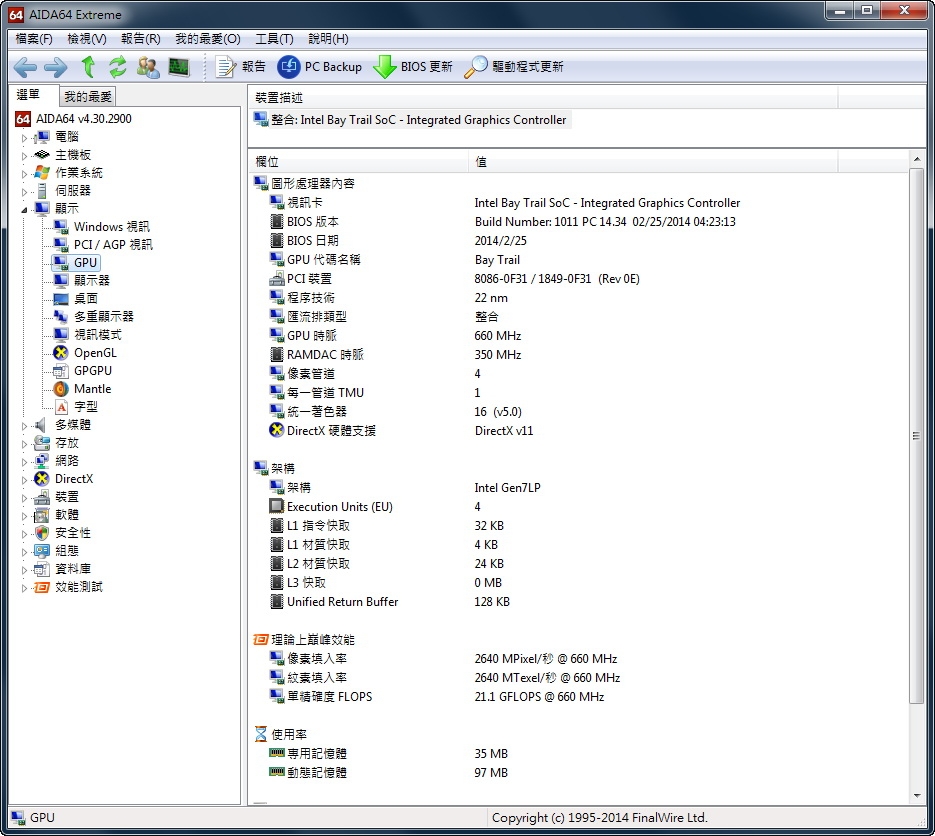Click the BIOS 更新 toolbar button
Image resolution: width=935 pixels, height=836 pixels.
[413, 67]
